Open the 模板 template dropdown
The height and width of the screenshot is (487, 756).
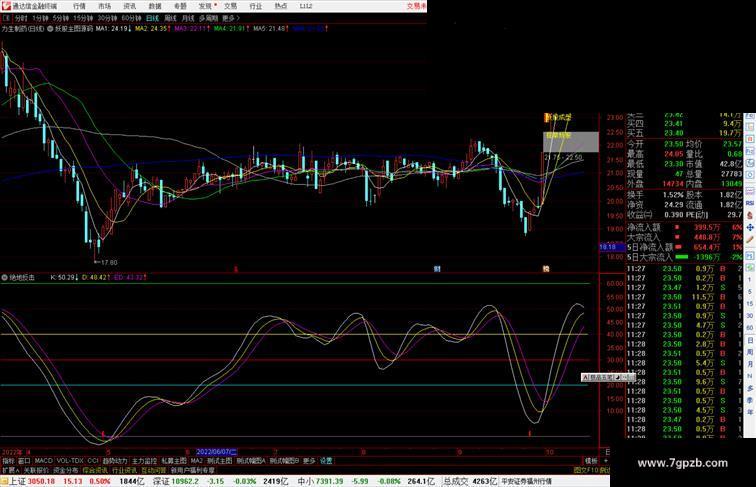click(x=591, y=461)
